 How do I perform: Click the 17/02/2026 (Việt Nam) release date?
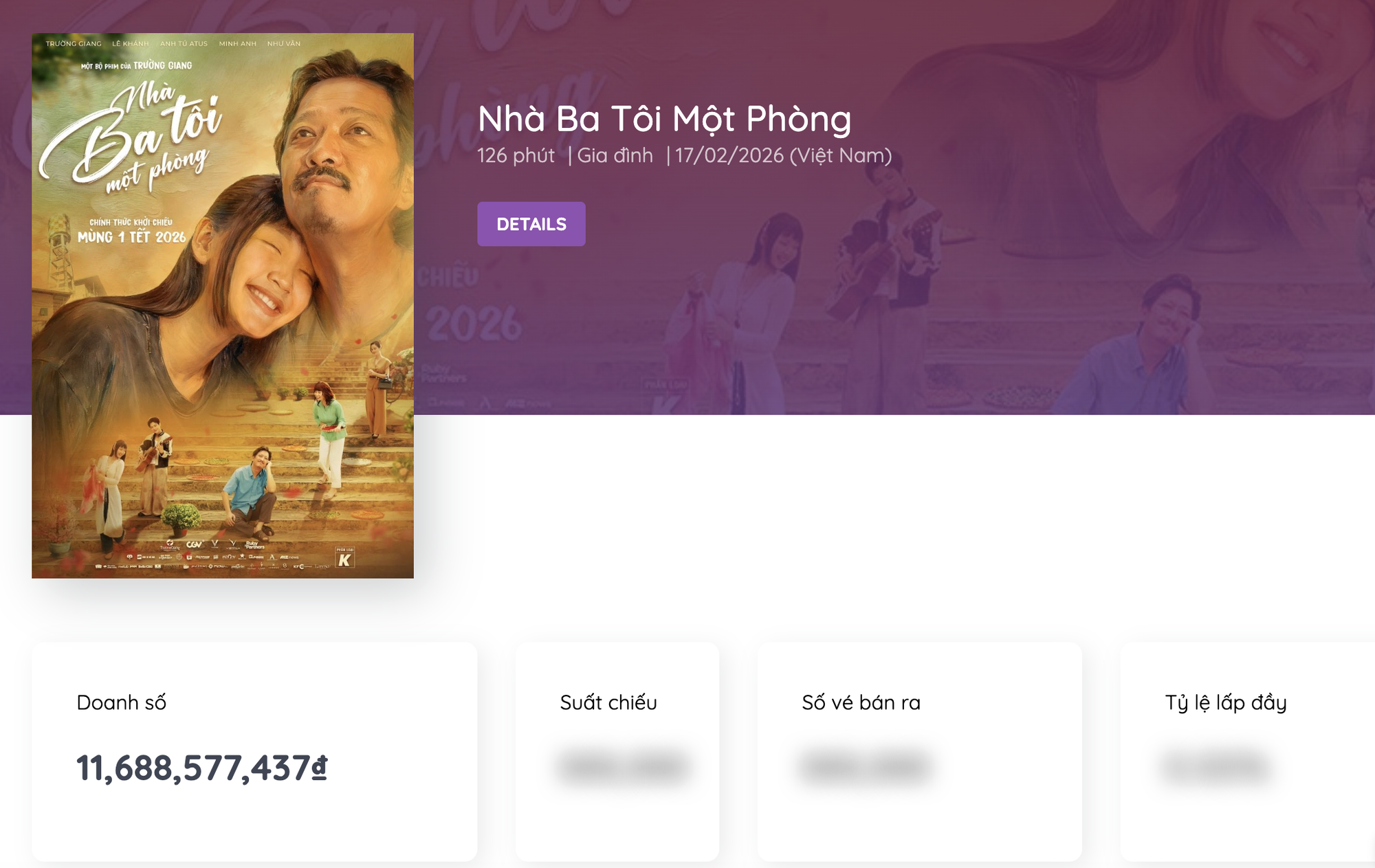[x=783, y=155]
